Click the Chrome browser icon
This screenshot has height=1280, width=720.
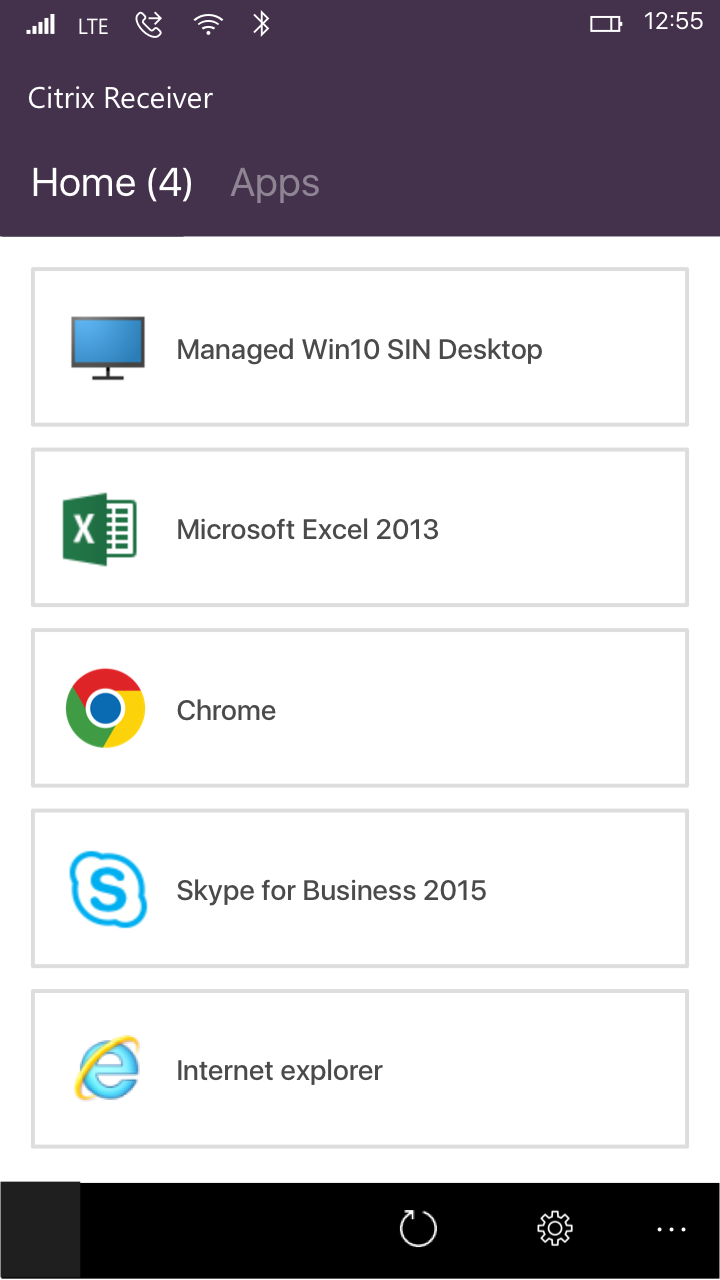105,709
